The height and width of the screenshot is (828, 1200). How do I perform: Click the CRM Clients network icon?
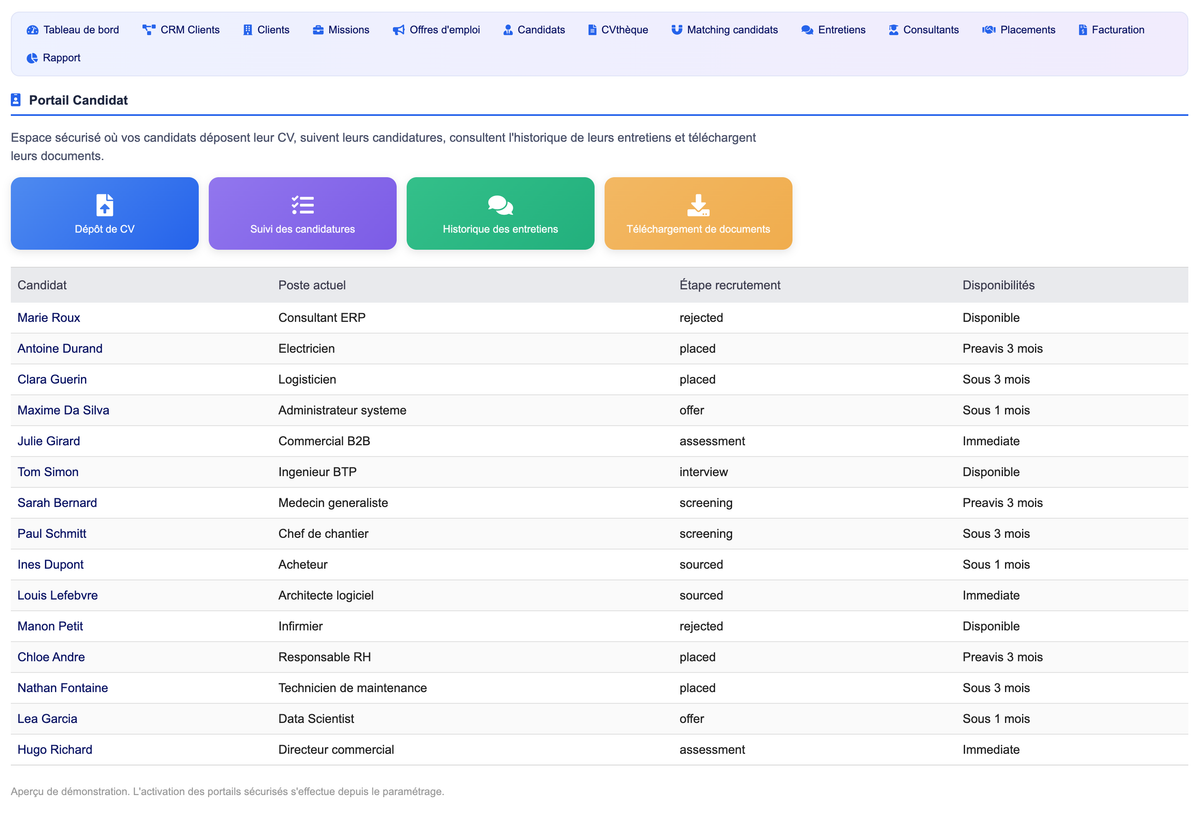tap(149, 30)
